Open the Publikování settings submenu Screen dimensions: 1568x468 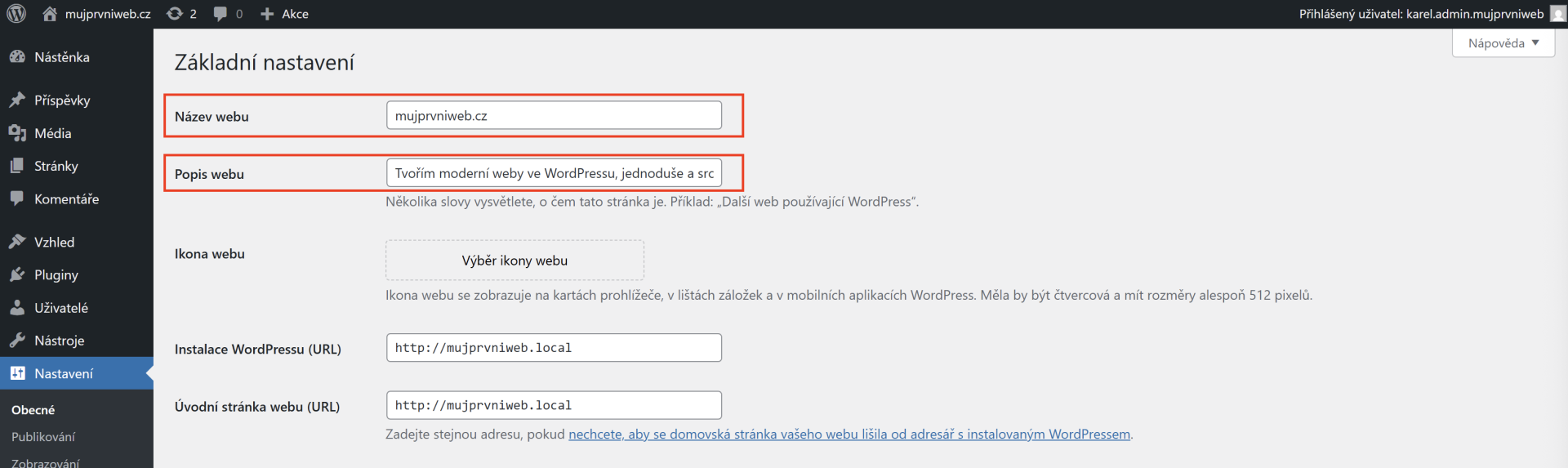43,437
